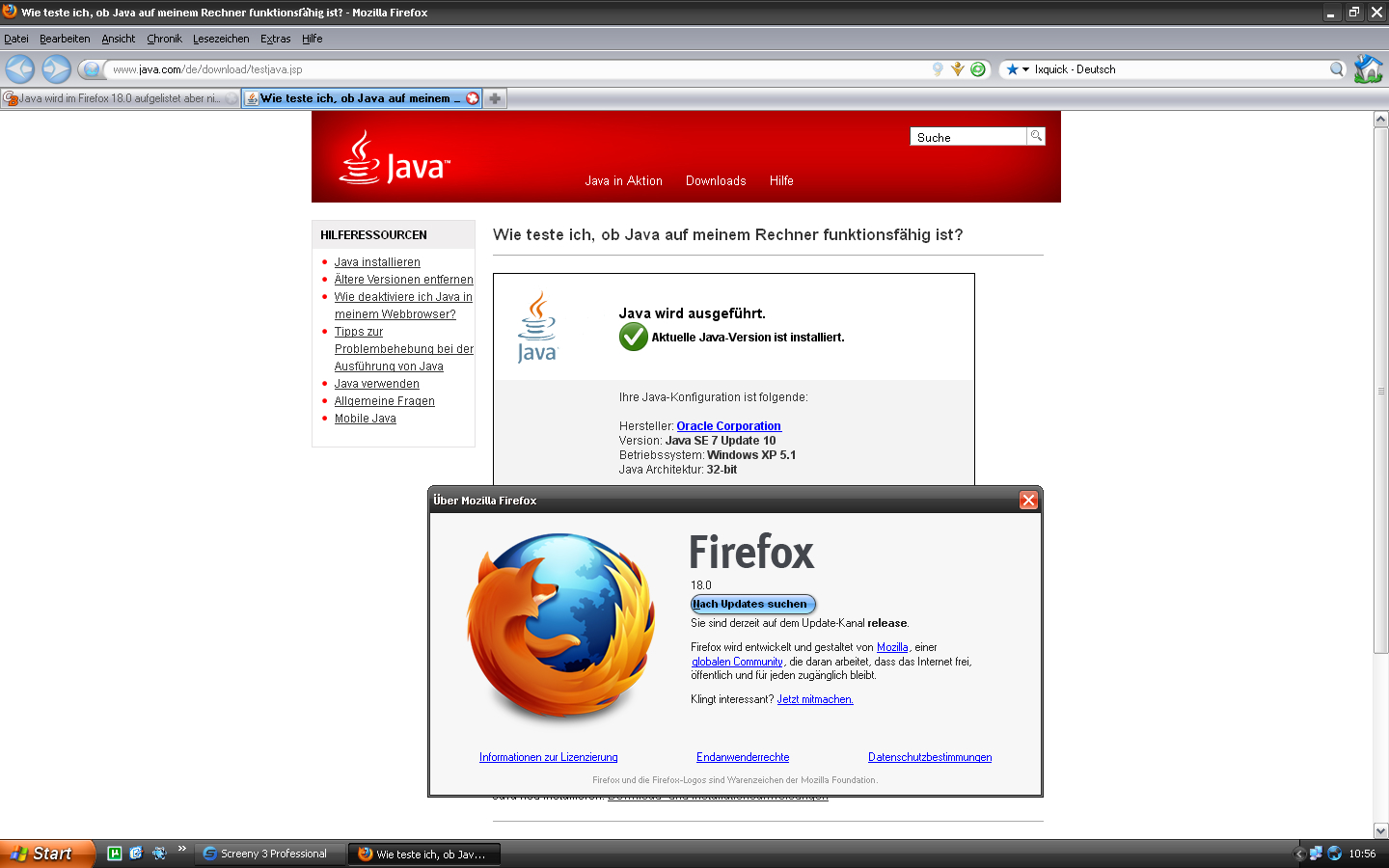1389x868 pixels.
Task: Close the active Java test tab
Action: (x=473, y=98)
